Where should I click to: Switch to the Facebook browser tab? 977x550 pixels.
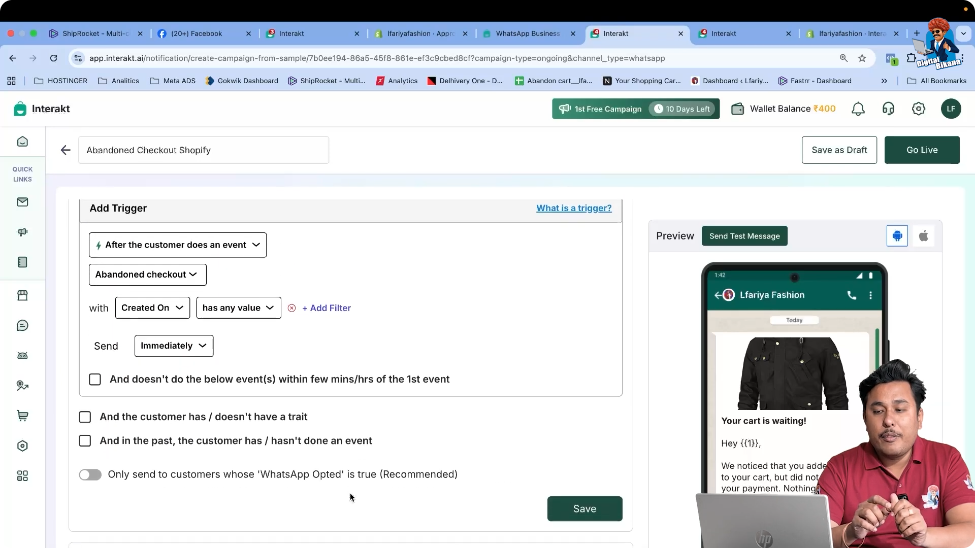[x=204, y=34]
